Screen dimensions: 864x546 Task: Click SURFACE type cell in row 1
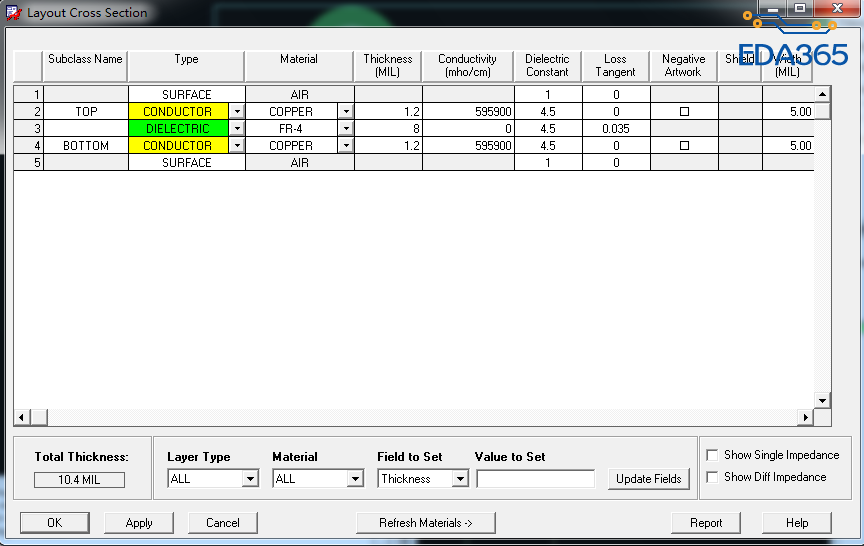(x=187, y=95)
